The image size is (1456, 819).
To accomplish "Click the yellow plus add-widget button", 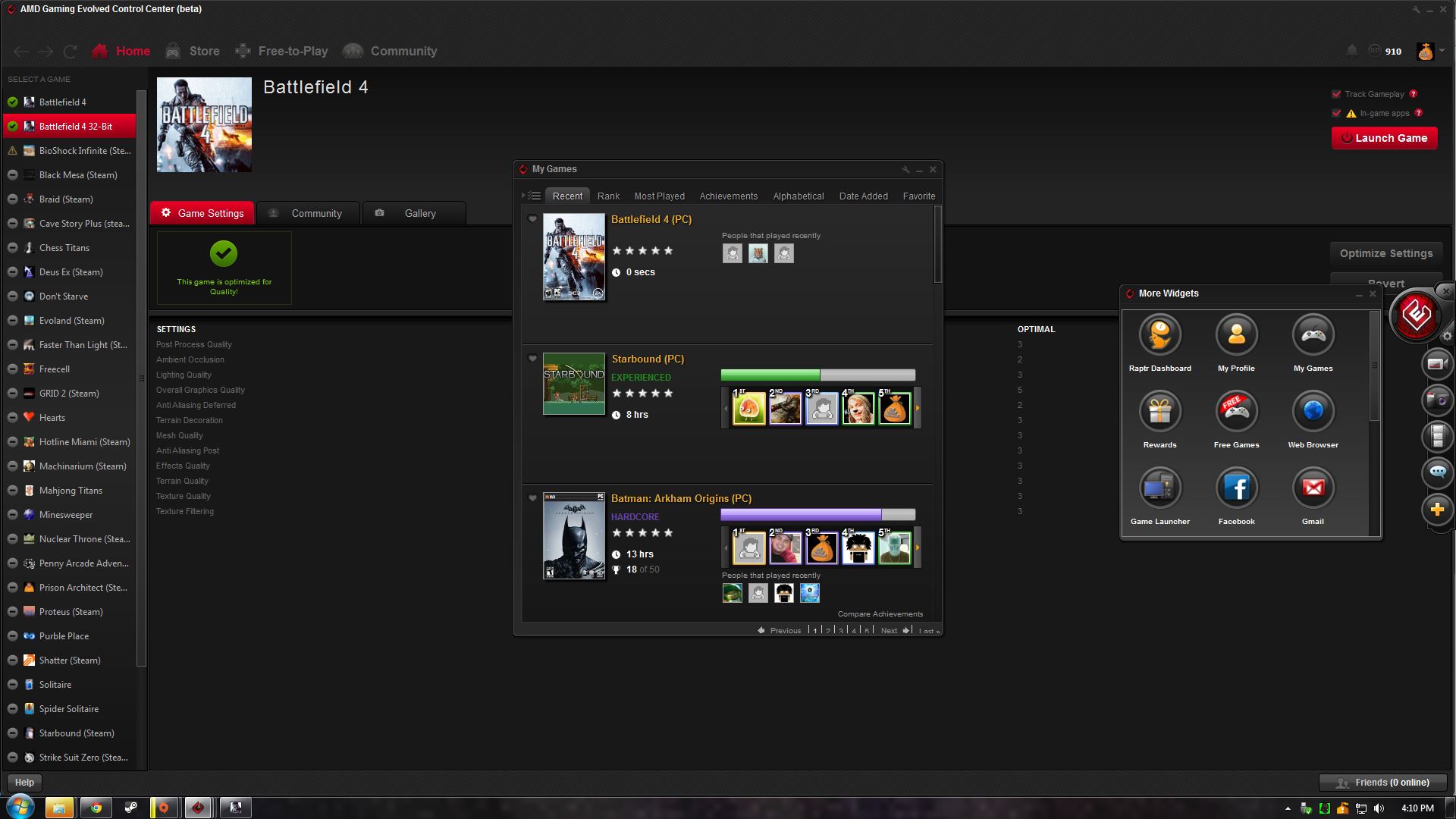I will click(1437, 510).
